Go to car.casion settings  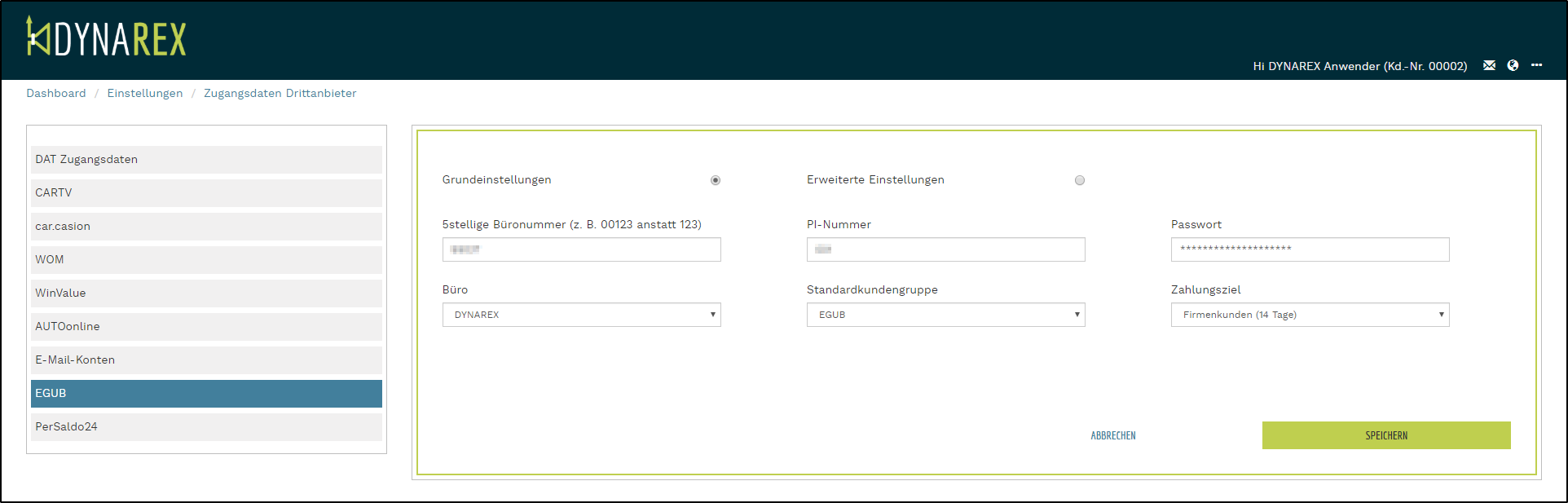[206, 227]
